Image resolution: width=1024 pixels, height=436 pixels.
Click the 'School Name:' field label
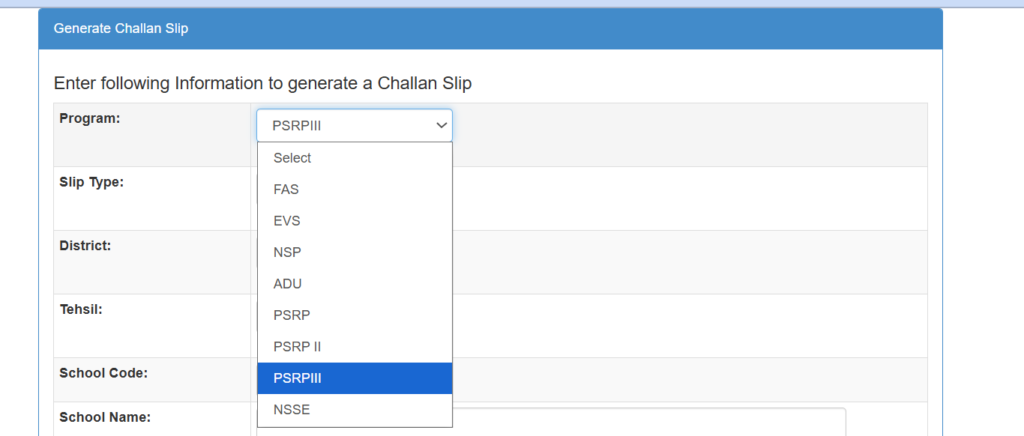click(x=105, y=417)
